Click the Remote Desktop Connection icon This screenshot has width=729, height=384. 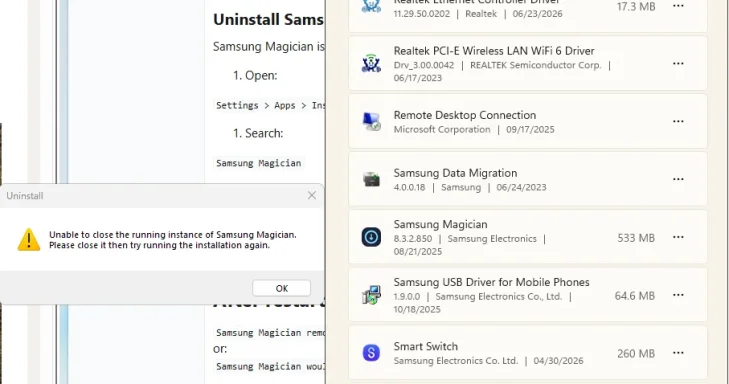pos(371,121)
